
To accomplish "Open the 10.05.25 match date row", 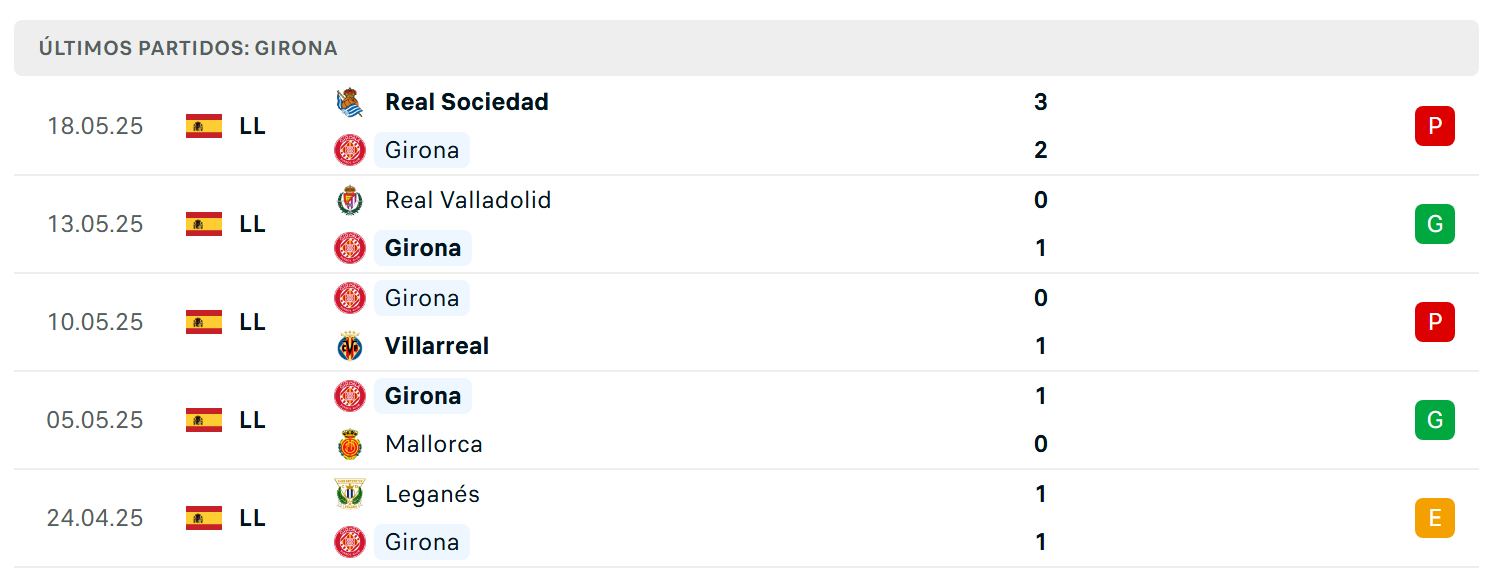I will coord(746,322).
